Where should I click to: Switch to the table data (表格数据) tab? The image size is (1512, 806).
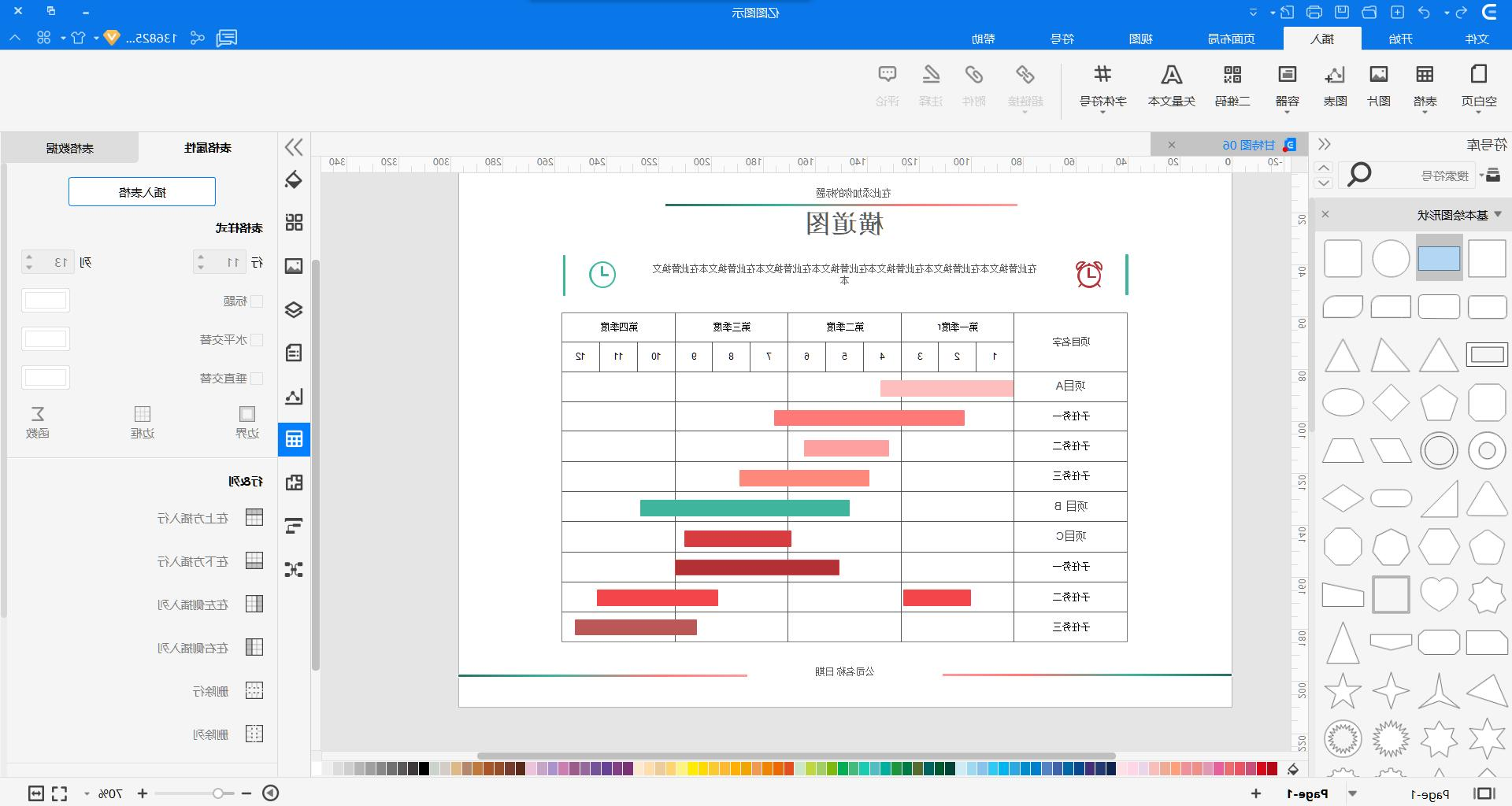tap(69, 148)
